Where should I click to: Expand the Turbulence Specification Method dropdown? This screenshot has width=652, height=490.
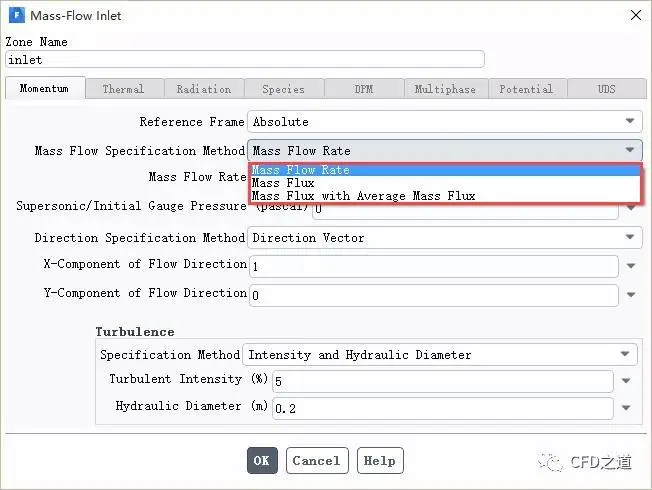coord(440,354)
